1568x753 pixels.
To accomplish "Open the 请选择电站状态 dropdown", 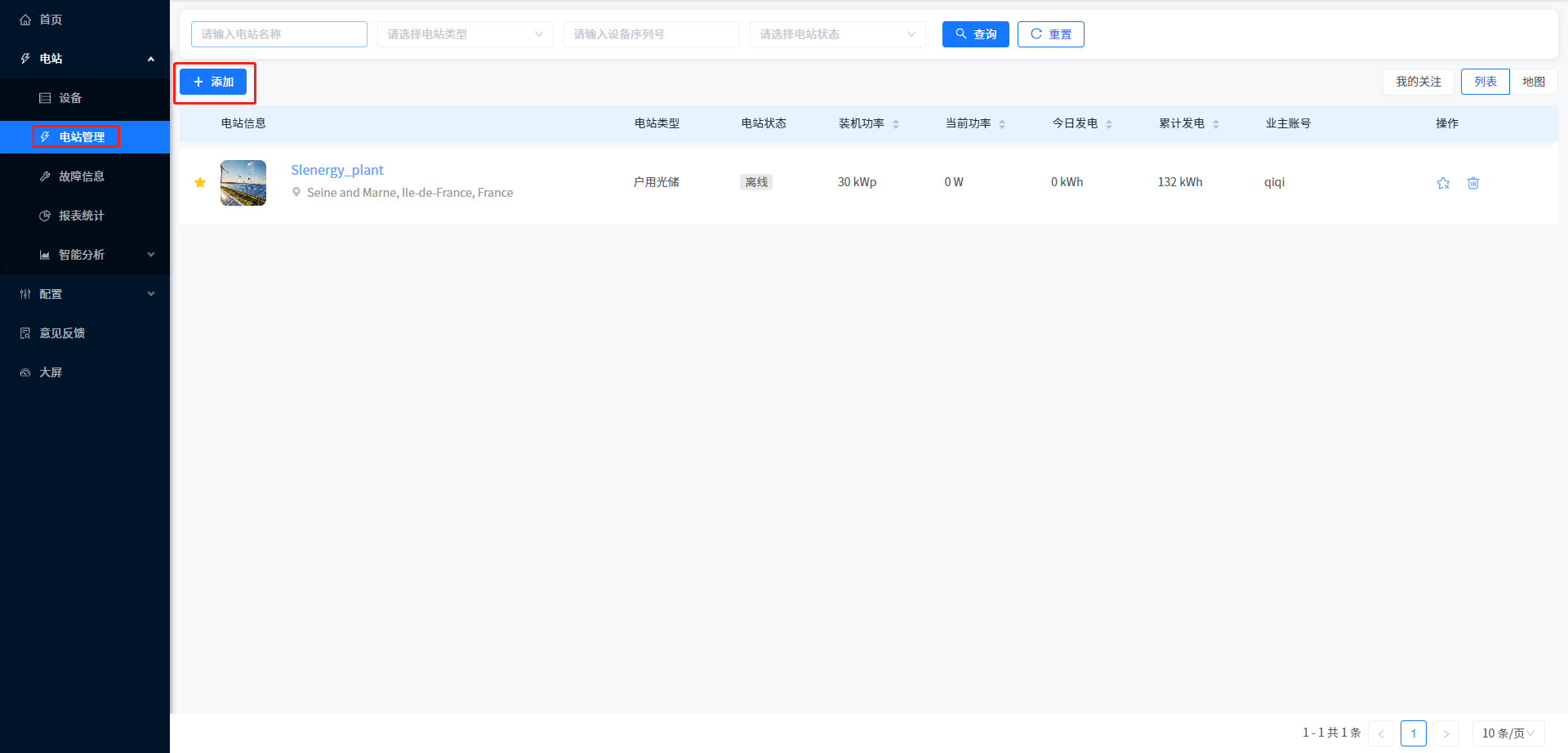I will (837, 34).
